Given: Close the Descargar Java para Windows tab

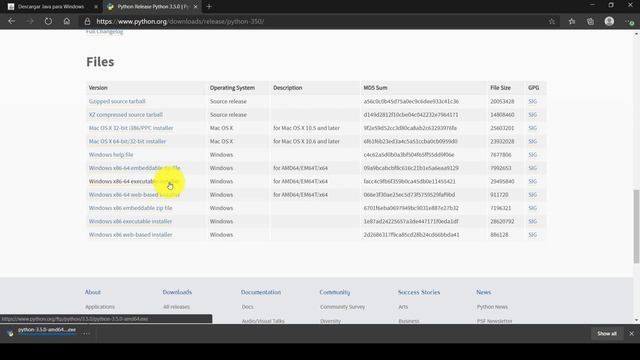Looking at the screenshot, I should [96, 7].
